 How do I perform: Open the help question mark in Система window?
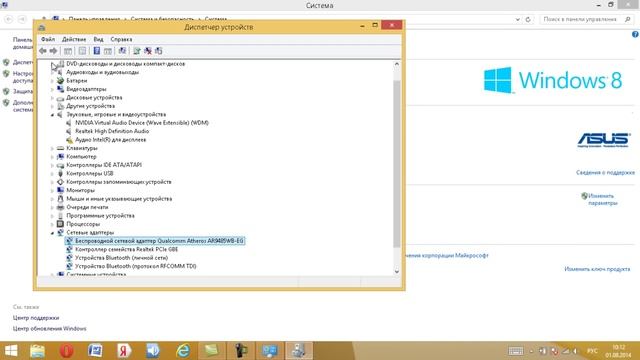tap(635, 35)
